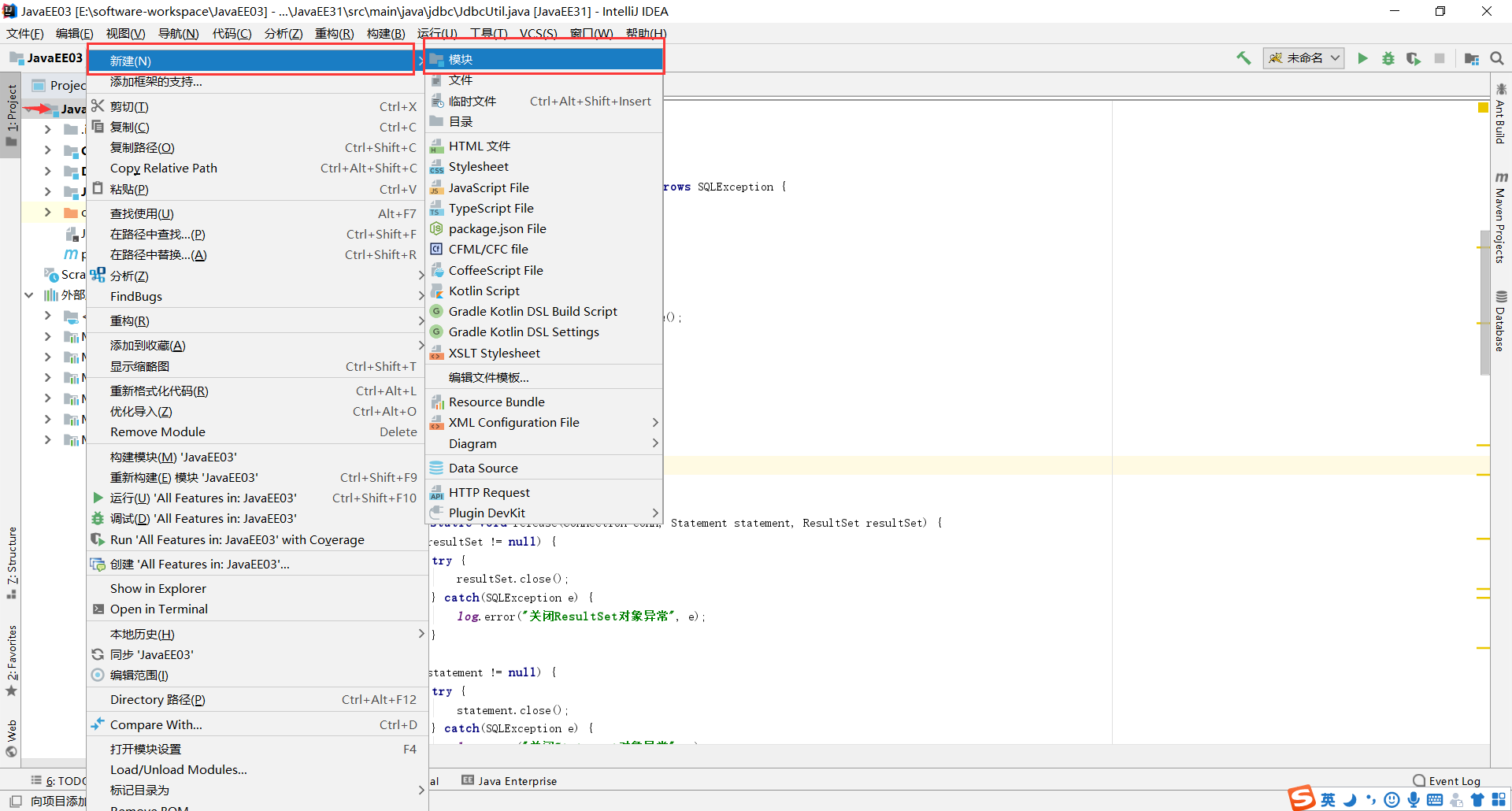1512x811 pixels.
Task: Create a new XSLT Stylesheet
Action: click(544, 353)
